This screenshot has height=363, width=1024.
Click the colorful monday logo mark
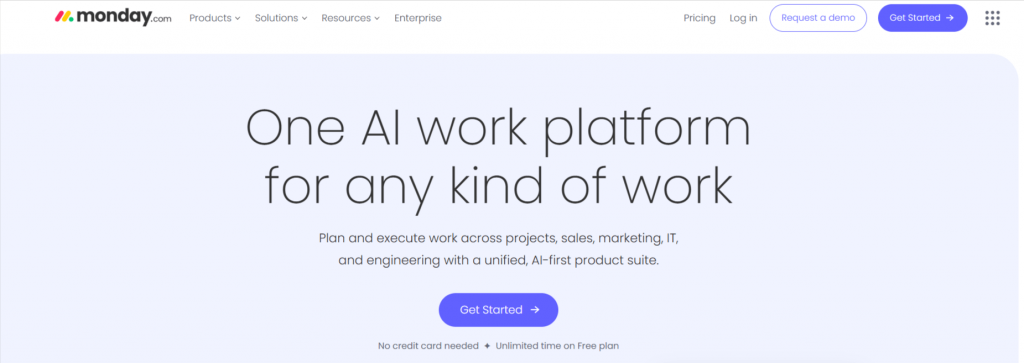64,17
